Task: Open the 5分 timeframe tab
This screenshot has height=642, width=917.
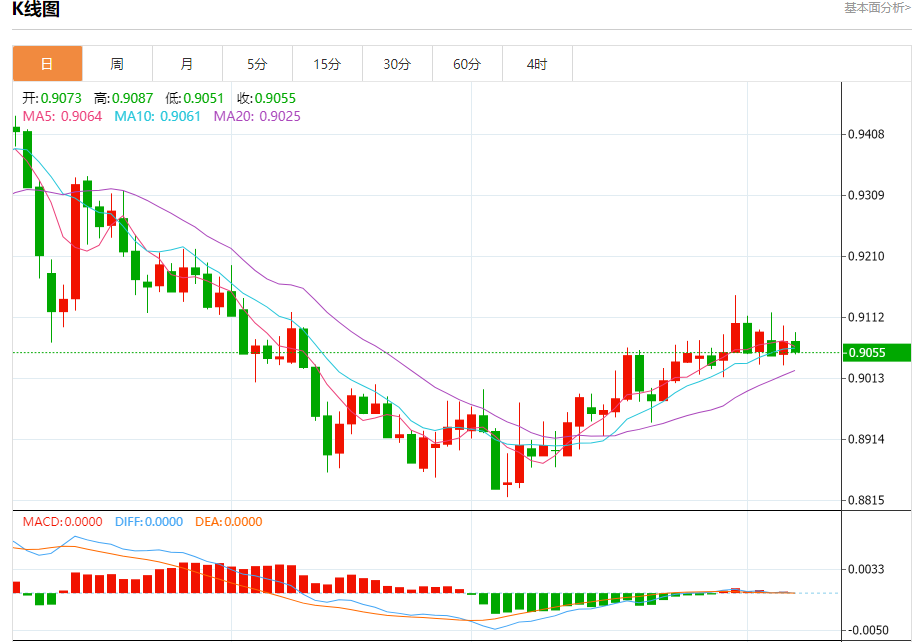Action: [257, 64]
